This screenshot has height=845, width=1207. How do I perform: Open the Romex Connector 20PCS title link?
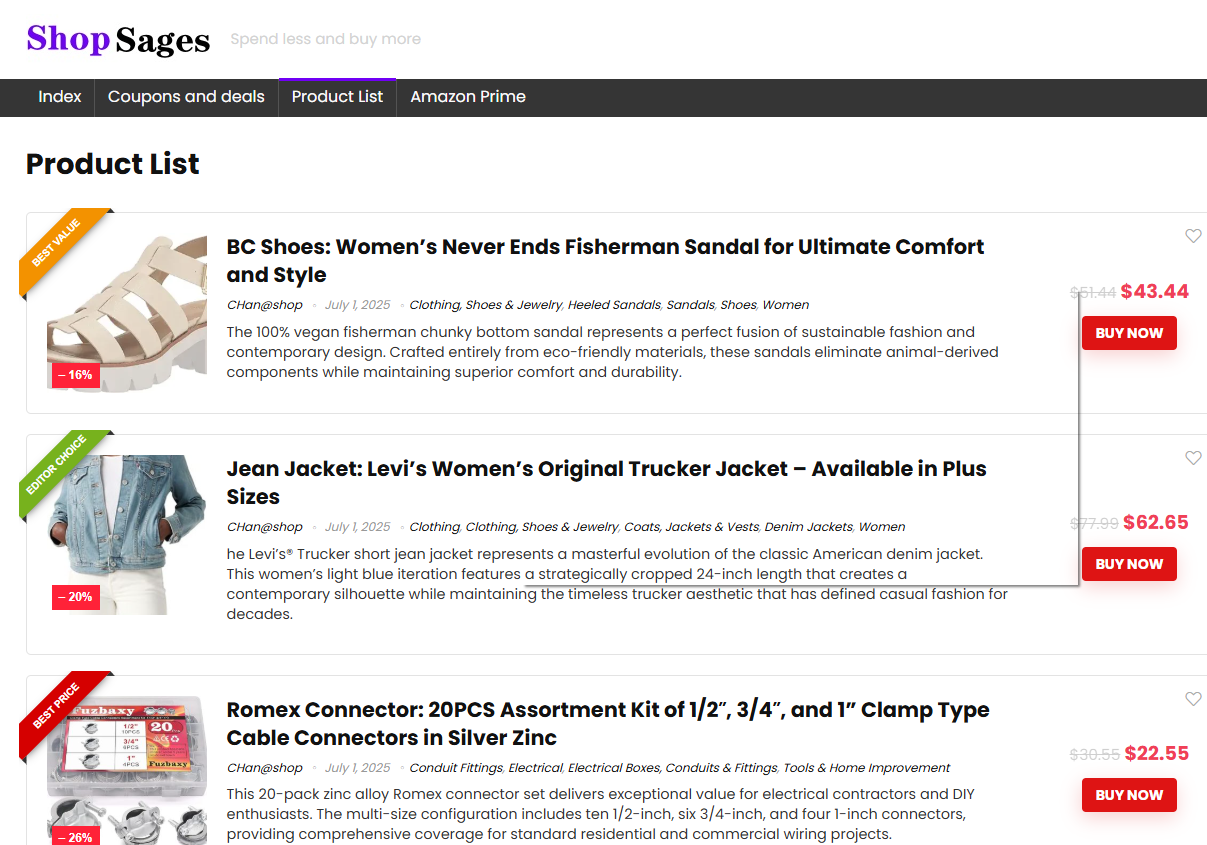[608, 723]
